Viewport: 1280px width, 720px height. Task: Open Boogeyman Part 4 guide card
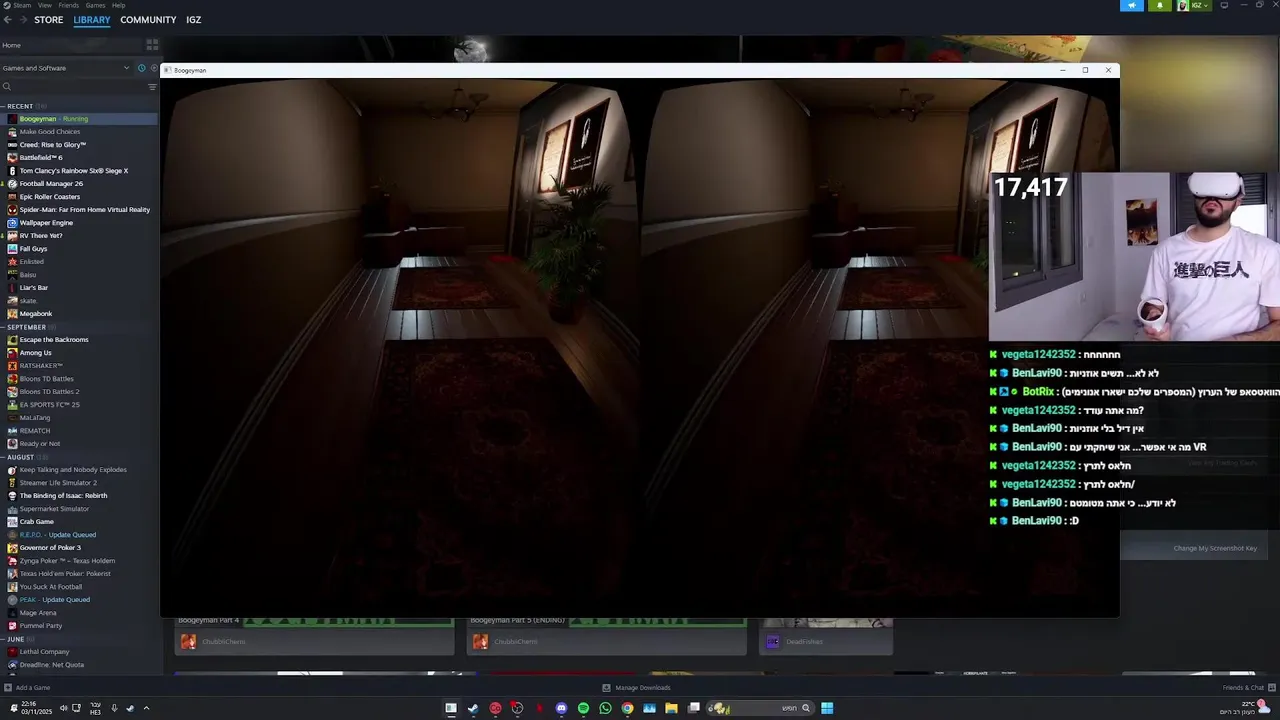pos(314,635)
